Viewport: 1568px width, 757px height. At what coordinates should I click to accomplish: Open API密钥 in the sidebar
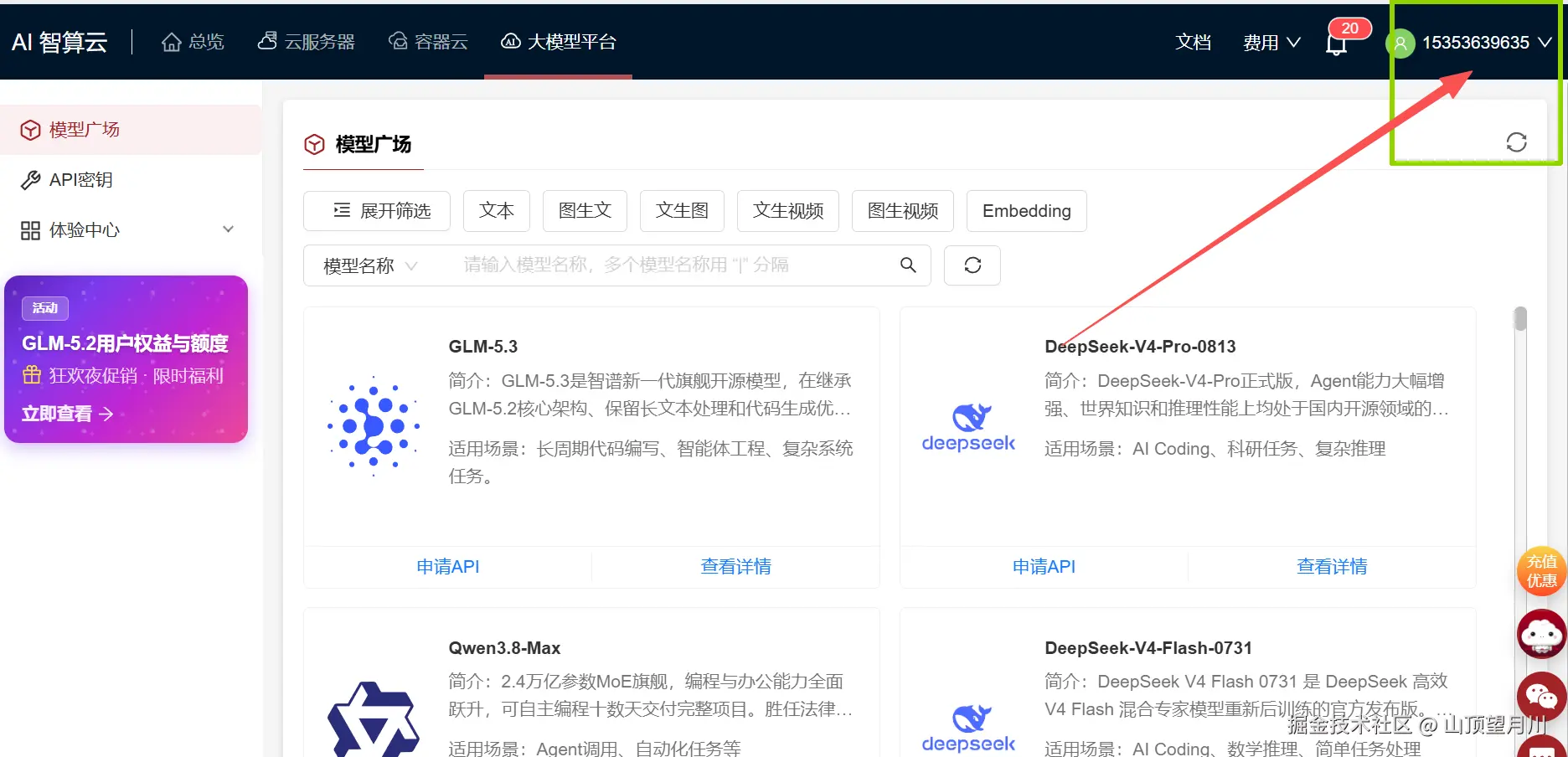(131, 180)
